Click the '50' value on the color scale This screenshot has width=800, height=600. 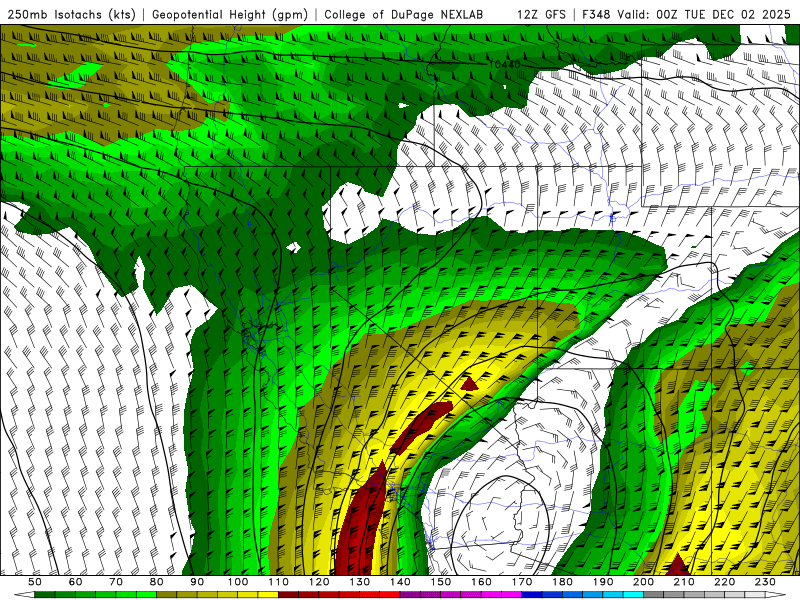tap(35, 582)
